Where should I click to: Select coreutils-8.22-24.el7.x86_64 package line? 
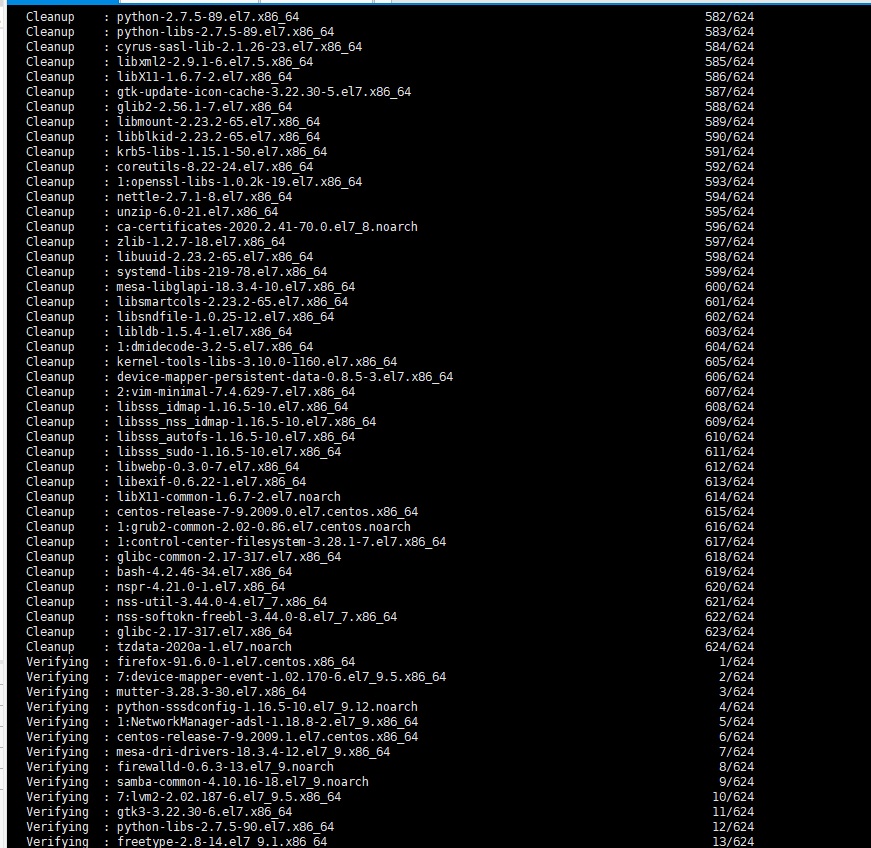pyautogui.click(x=214, y=167)
